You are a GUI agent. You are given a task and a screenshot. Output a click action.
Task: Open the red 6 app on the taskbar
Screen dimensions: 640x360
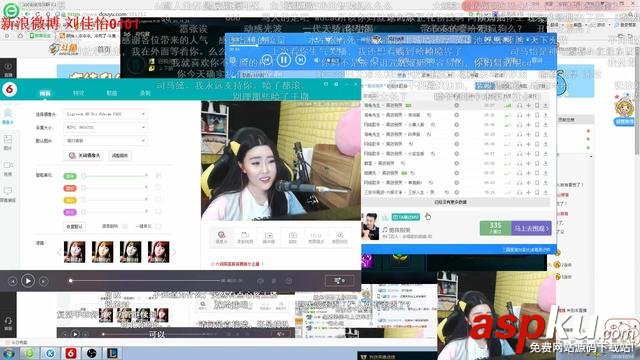[71, 353]
